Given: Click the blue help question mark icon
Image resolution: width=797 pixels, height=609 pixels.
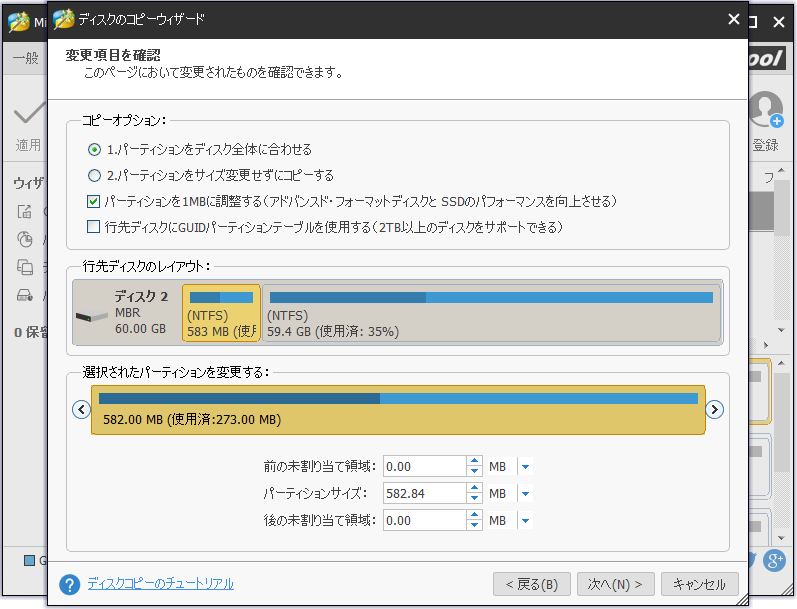Looking at the screenshot, I should point(69,584).
